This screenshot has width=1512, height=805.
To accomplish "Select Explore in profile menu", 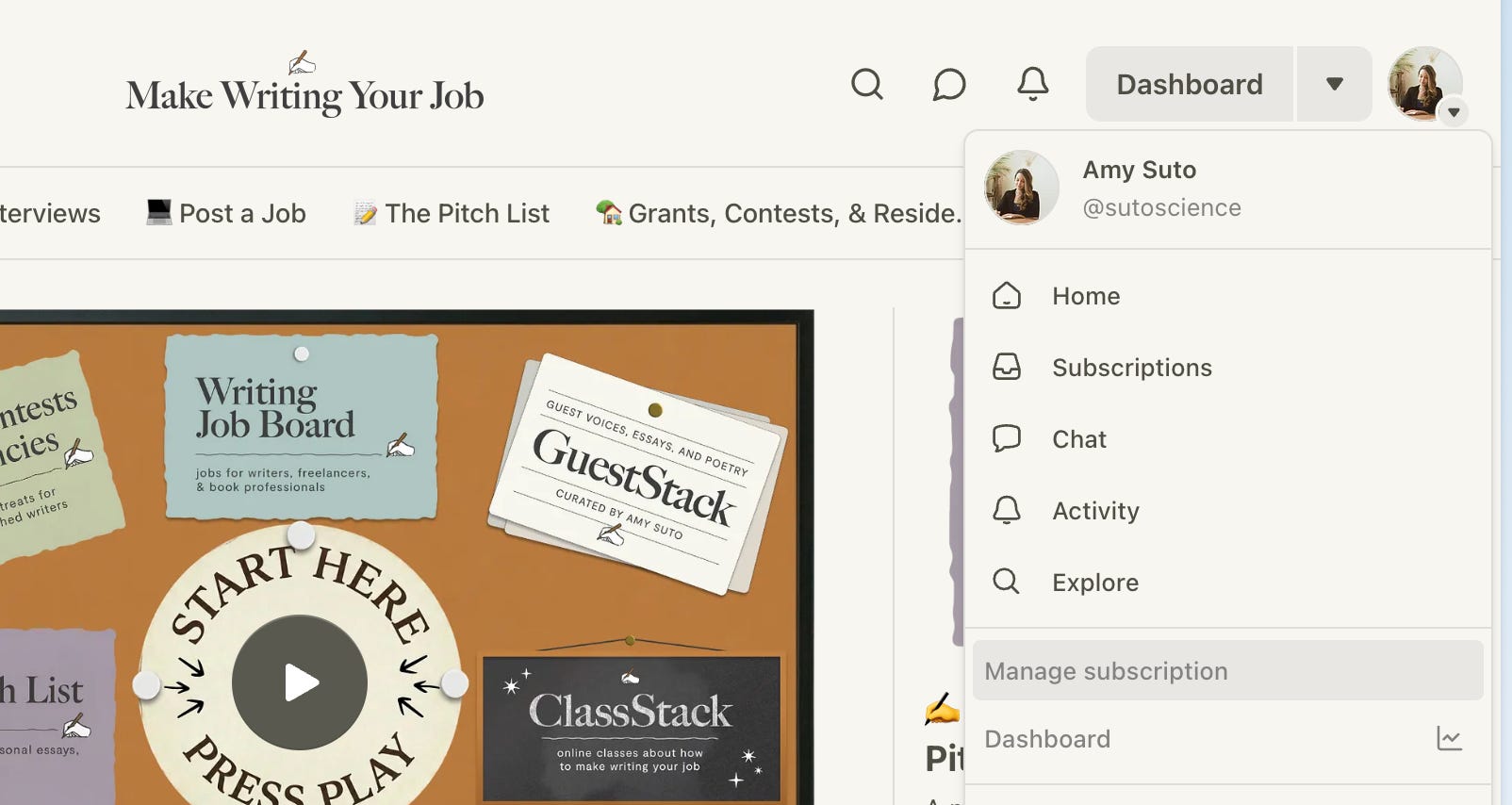I will pos(1228,583).
